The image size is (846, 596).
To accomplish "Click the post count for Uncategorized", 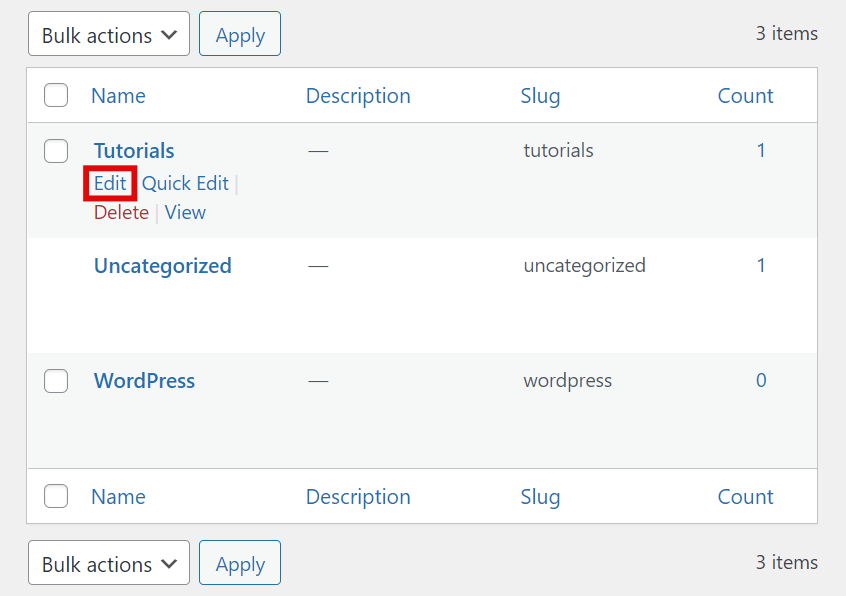I will [761, 266].
